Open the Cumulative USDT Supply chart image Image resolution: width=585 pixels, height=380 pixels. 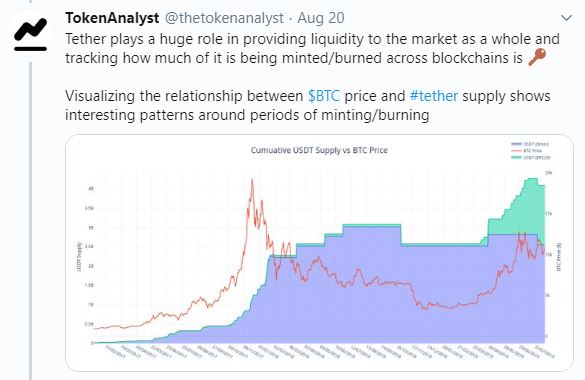[x=319, y=253]
